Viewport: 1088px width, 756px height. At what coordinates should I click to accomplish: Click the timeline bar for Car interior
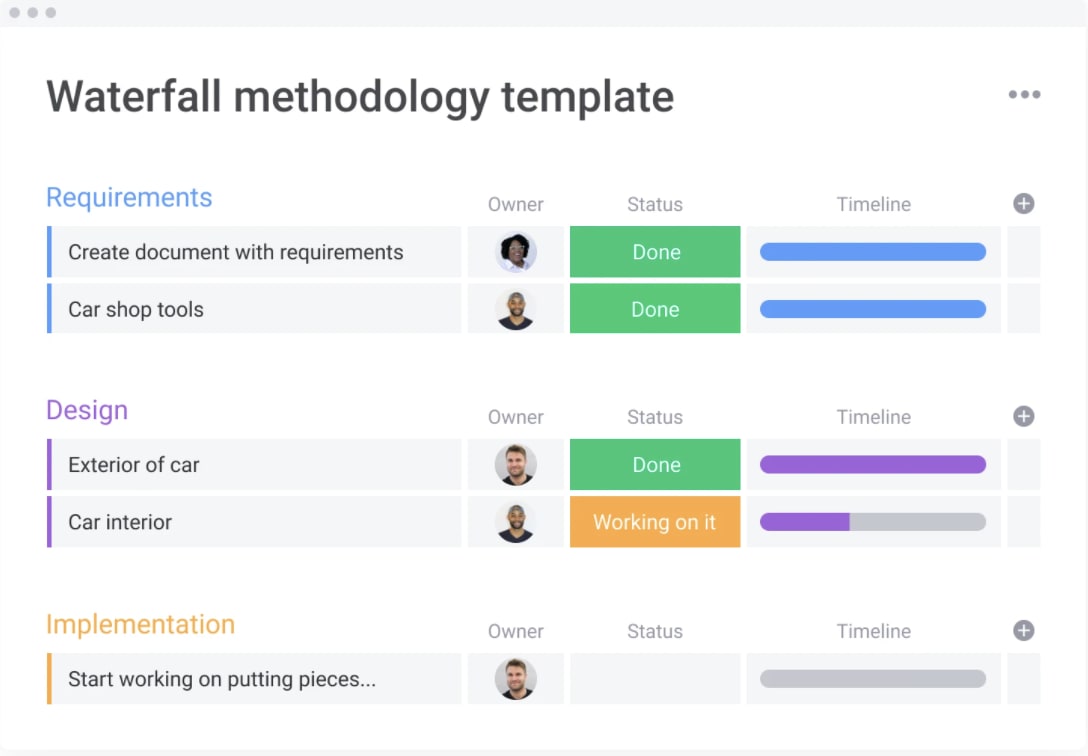[872, 521]
